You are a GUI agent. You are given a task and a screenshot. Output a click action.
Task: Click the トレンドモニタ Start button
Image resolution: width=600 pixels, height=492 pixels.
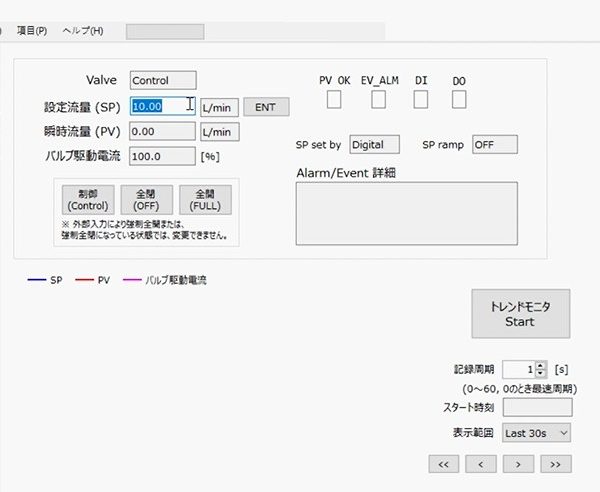(x=520, y=315)
